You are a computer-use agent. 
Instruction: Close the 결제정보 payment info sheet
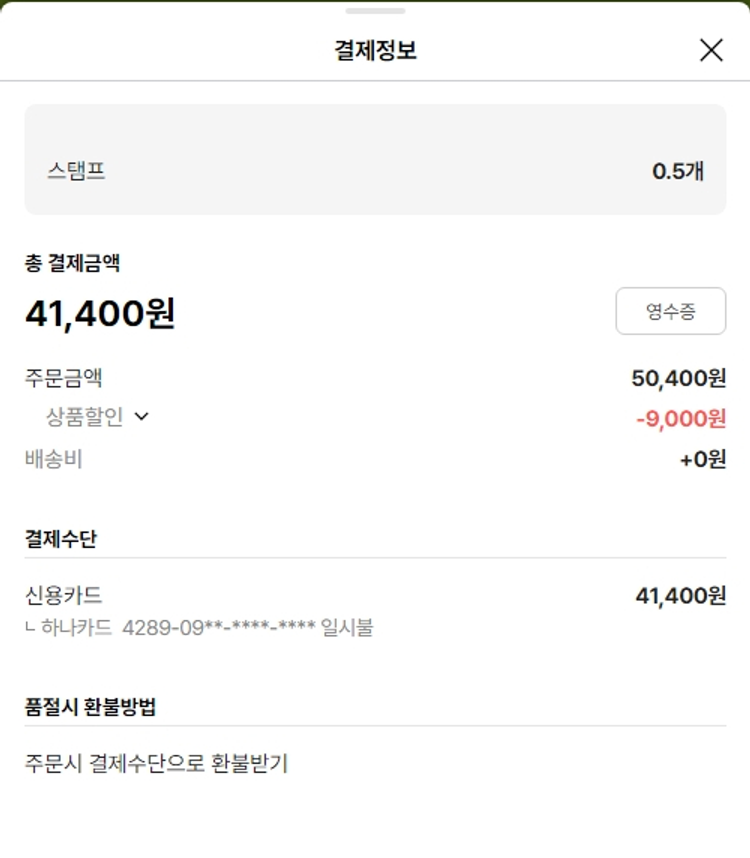(x=711, y=50)
